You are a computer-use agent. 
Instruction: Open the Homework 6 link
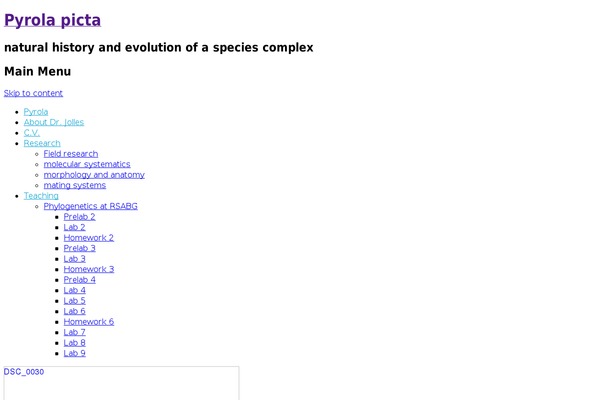pos(89,322)
